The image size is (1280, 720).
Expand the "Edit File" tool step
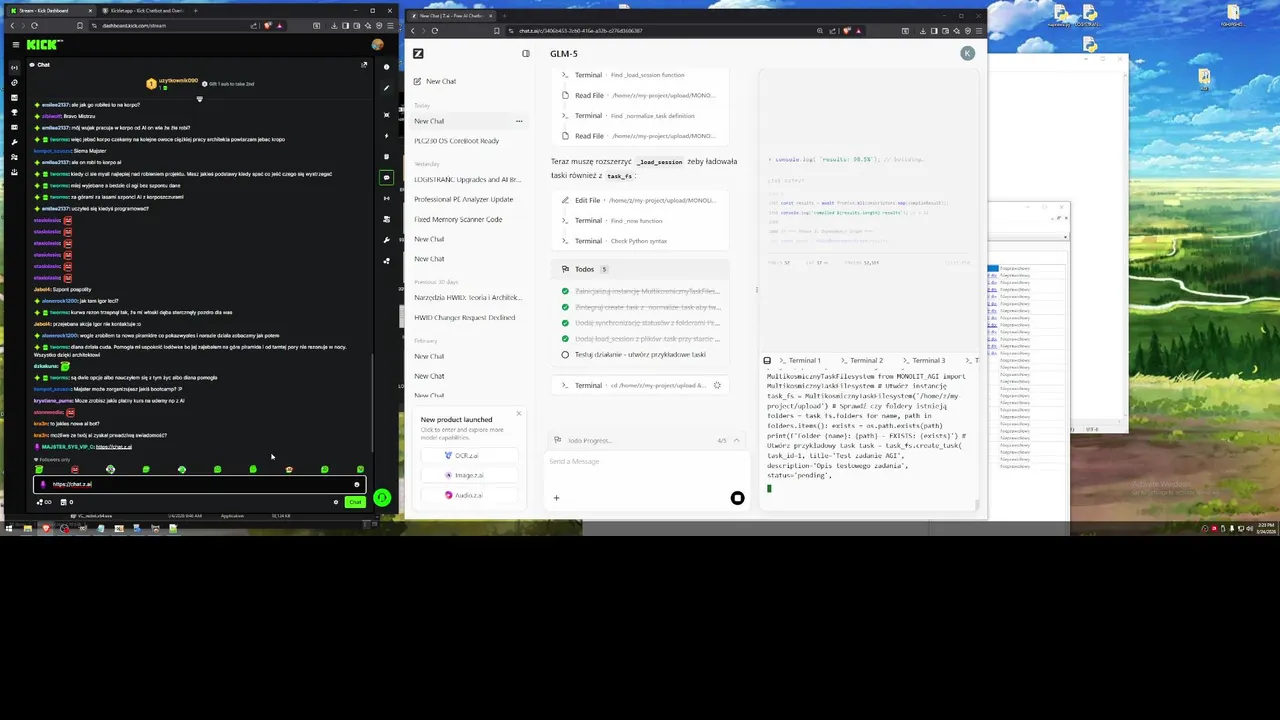tap(640, 200)
